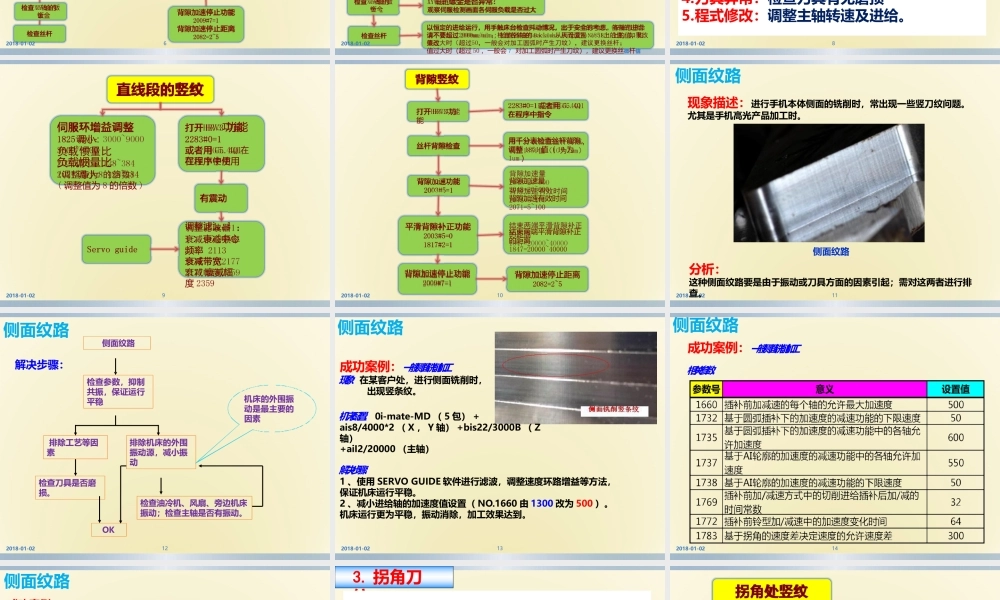
Task: Click the milled phone side photo
Action: (x=828, y=183)
